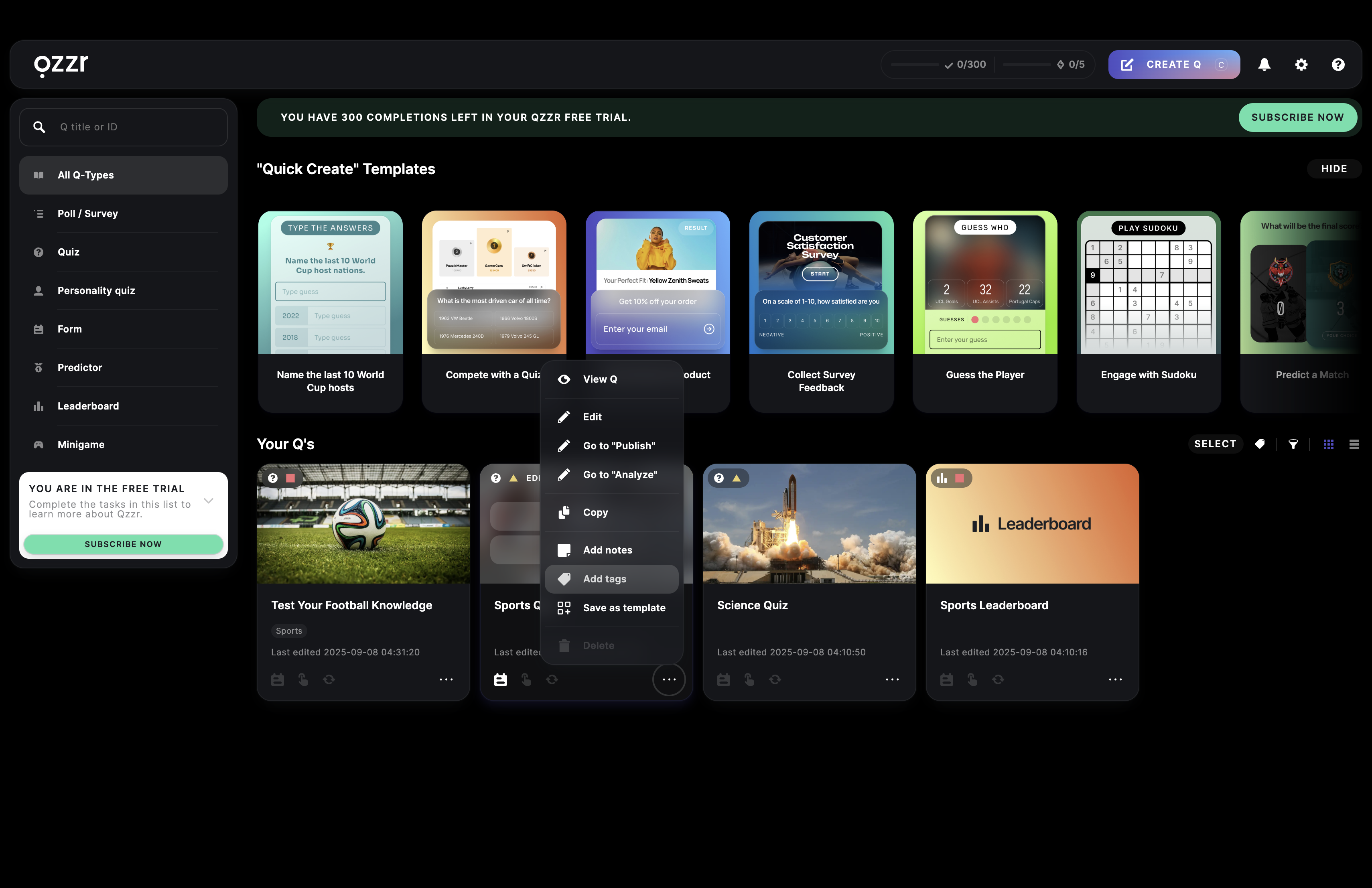The image size is (1372, 888).
Task: Open three-dot menu on Science Quiz card
Action: [892, 679]
